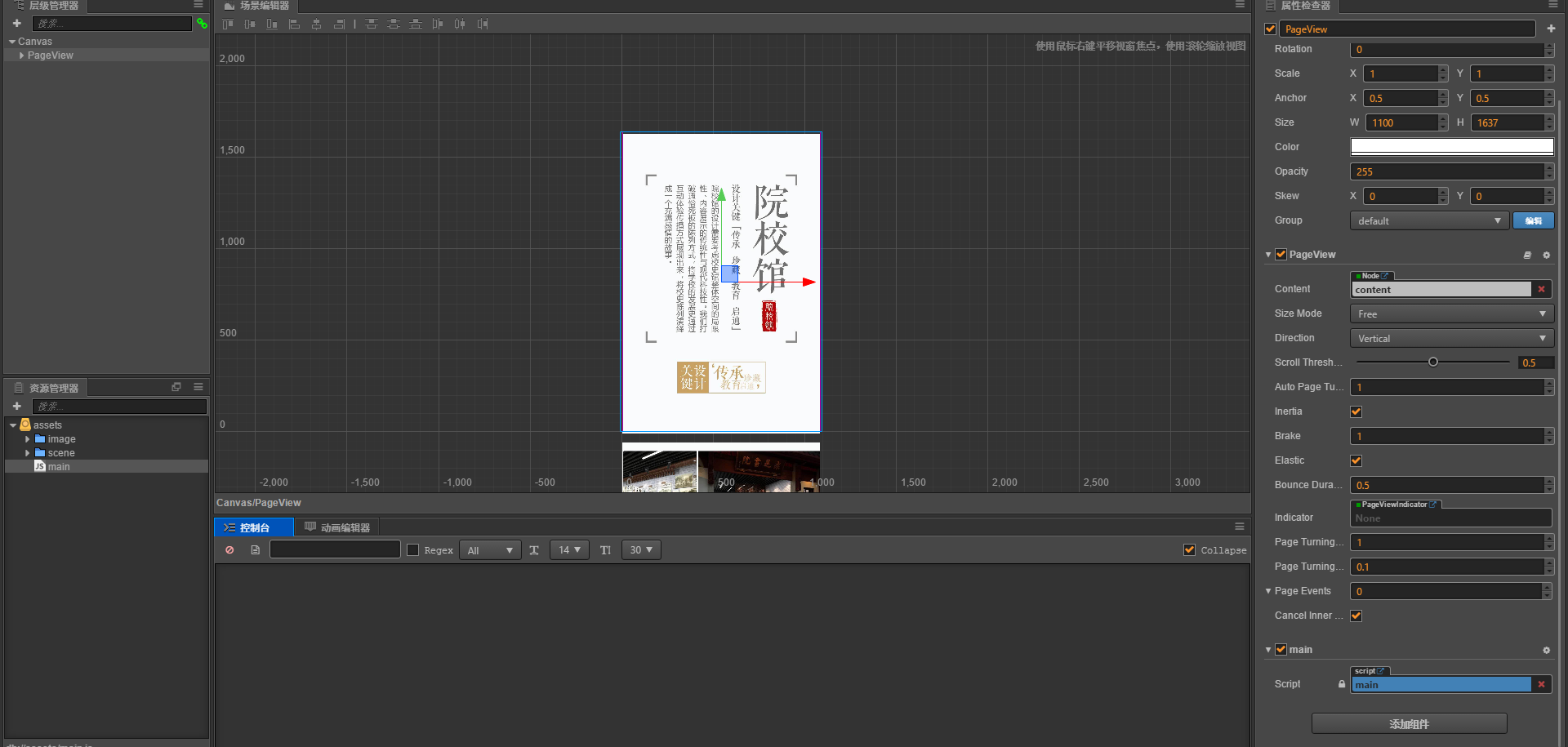
Task: Open the Size Mode dropdown
Action: coord(1451,314)
